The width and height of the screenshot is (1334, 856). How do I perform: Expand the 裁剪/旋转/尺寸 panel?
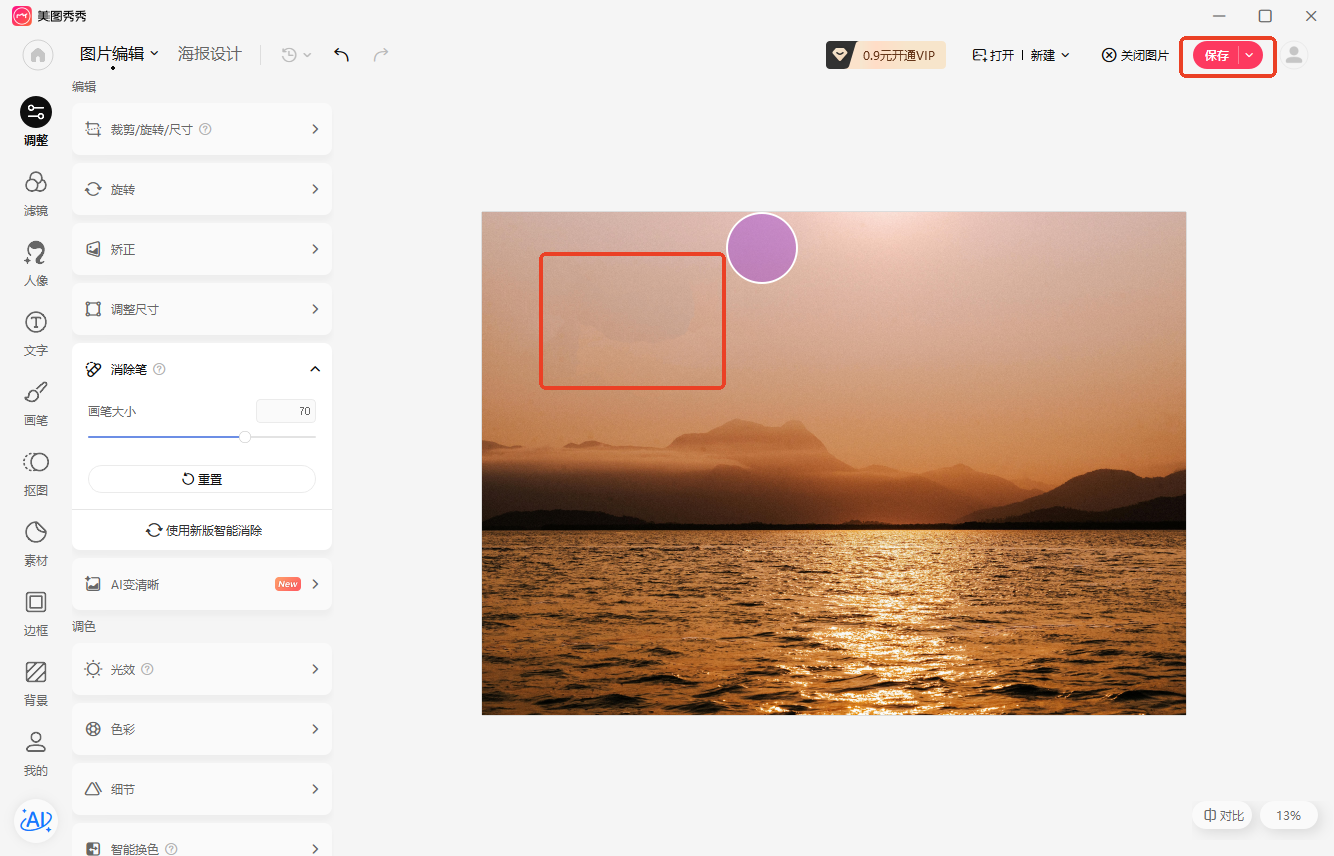[x=202, y=129]
